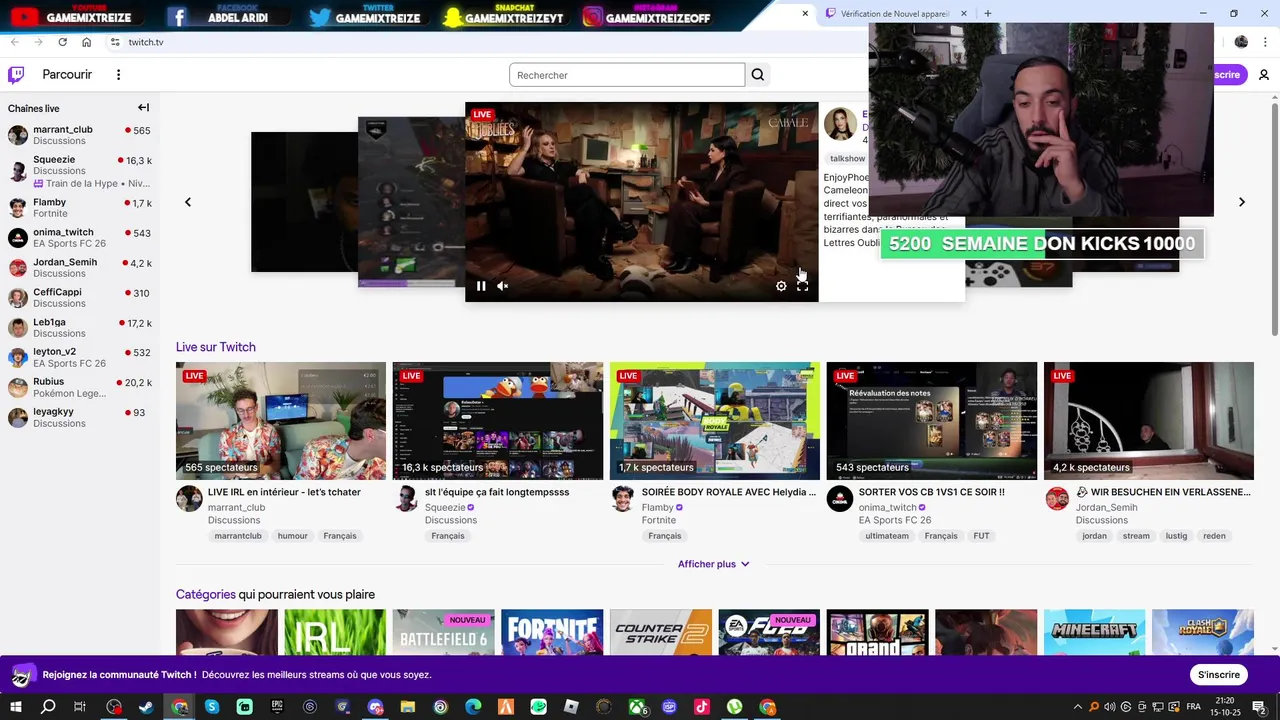Open Windows taskbar search
The width and height of the screenshot is (1280, 720).
tap(48, 707)
